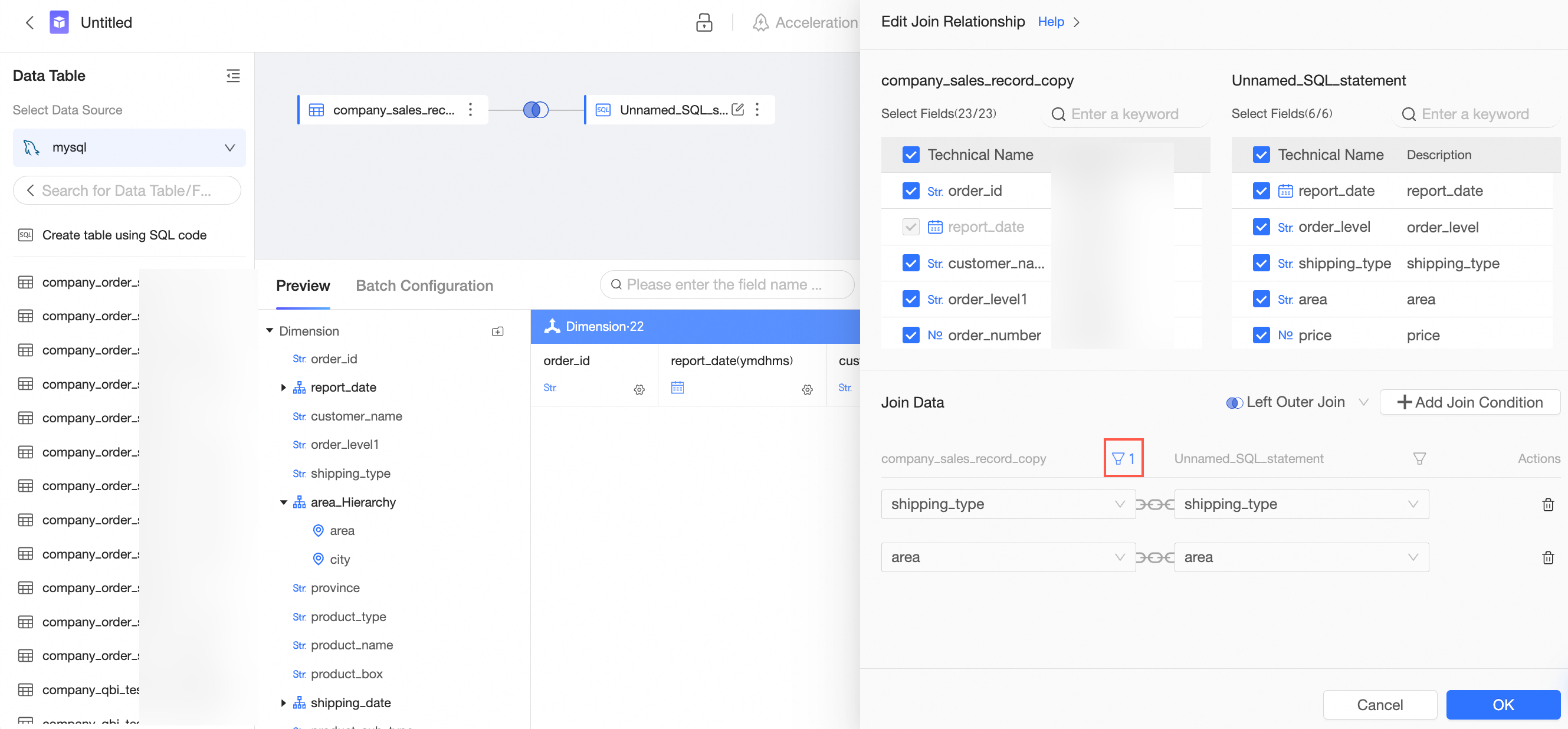Click Add Join Condition button
The height and width of the screenshot is (729, 1568).
click(x=1469, y=402)
